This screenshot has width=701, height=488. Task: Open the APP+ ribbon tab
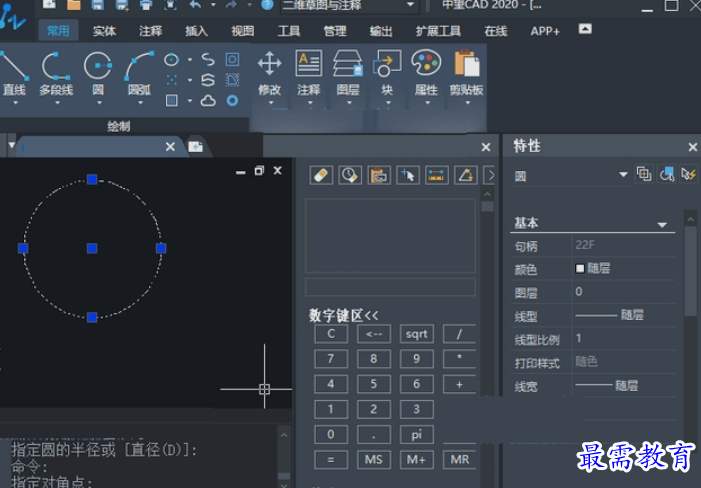click(x=545, y=31)
